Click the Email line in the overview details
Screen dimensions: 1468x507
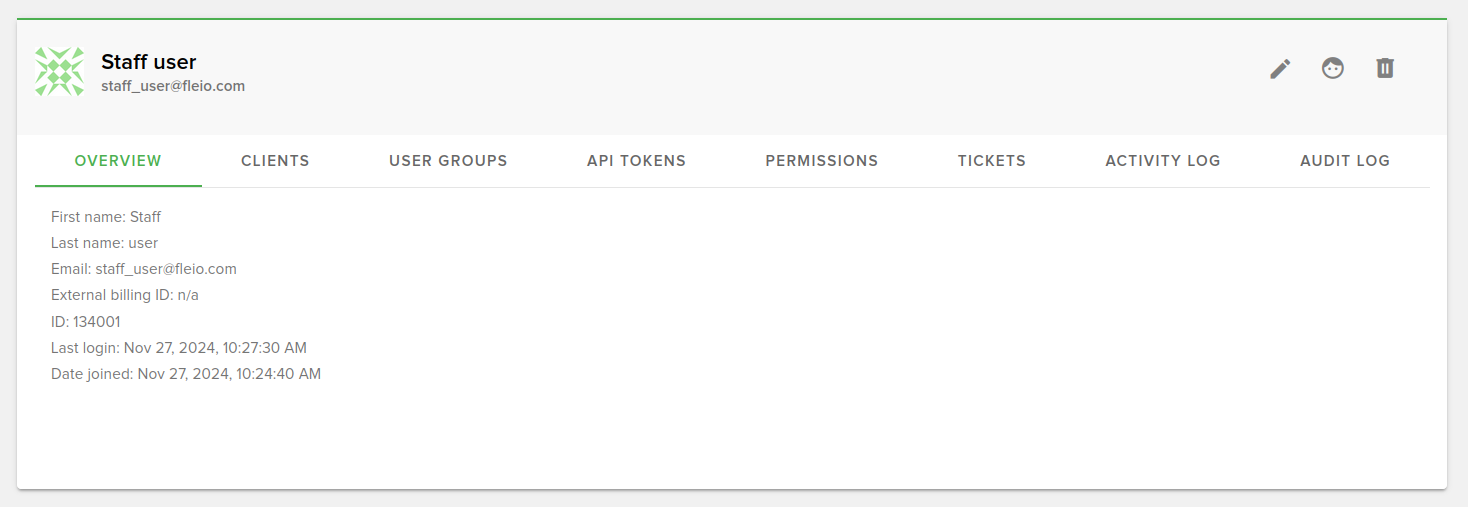(144, 269)
